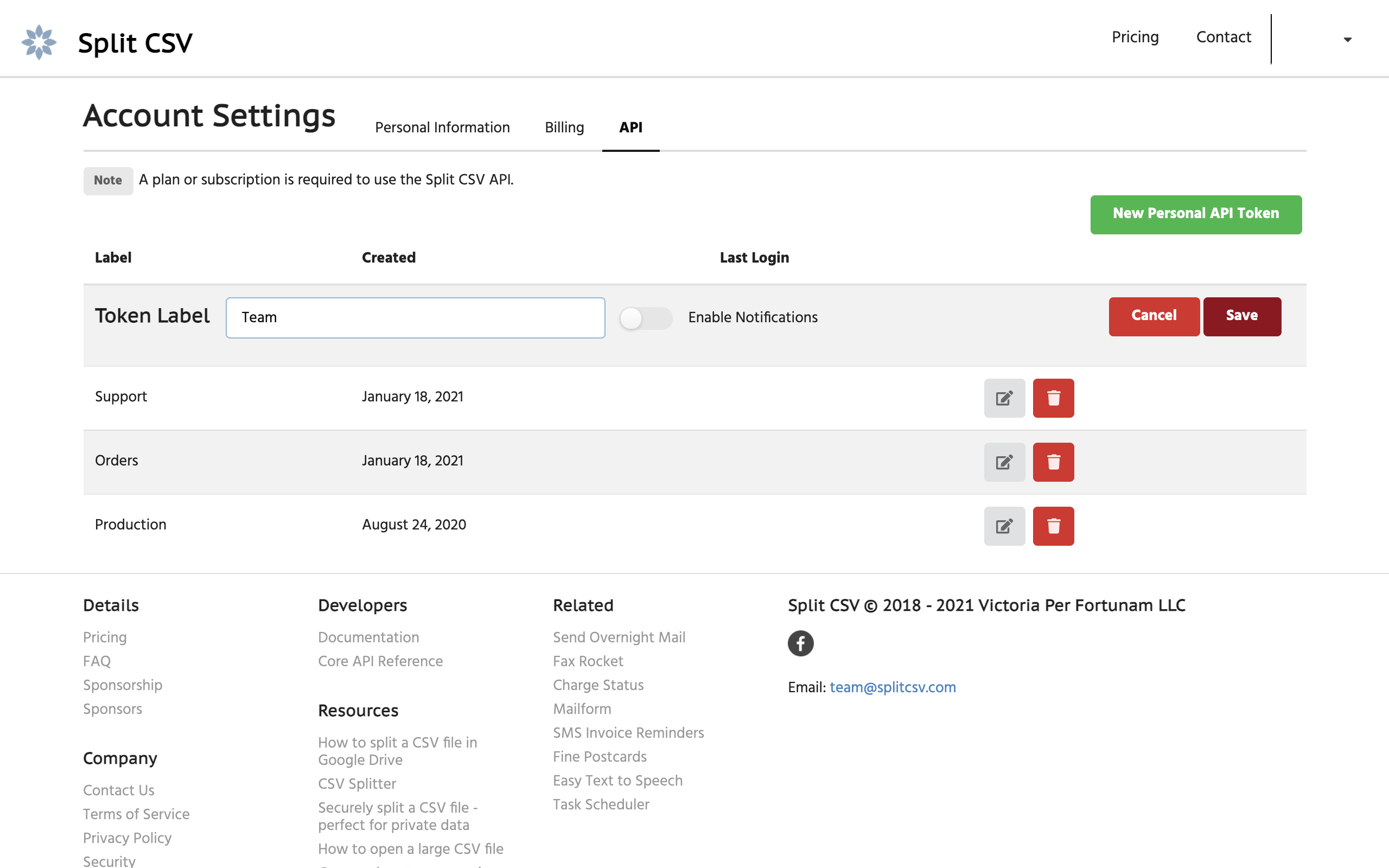
Task: Open the Sponsors footer link
Action: [x=112, y=709]
